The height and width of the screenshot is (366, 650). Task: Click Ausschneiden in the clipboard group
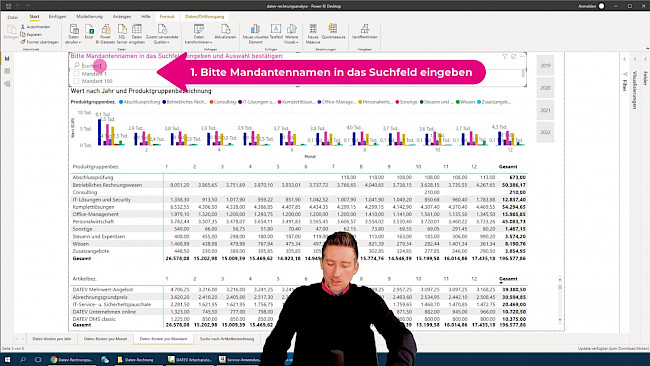point(35,27)
